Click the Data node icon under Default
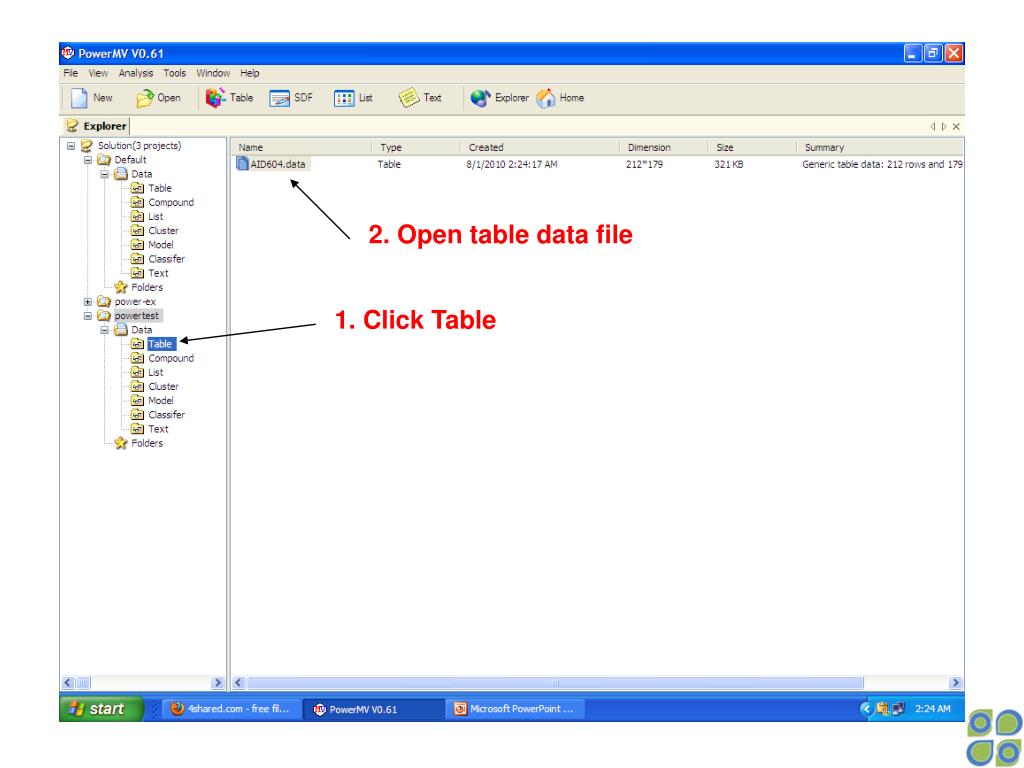1024x768 pixels. (x=121, y=174)
